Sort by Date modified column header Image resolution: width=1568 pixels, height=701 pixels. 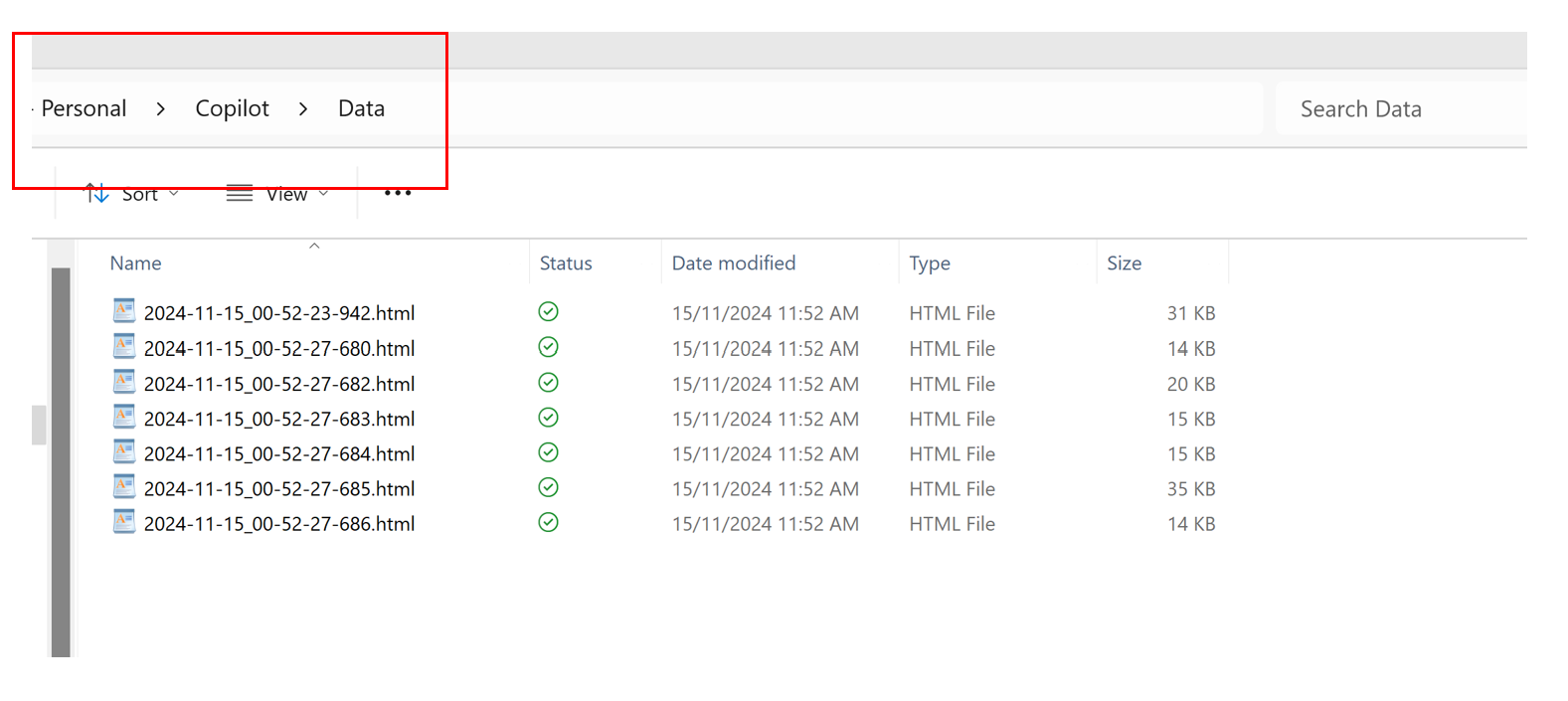pyautogui.click(x=734, y=263)
